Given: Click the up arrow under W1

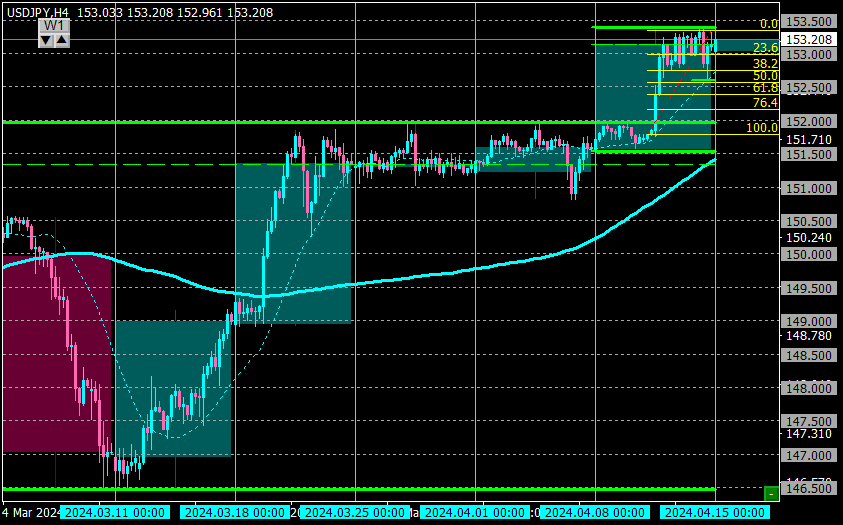Looking at the screenshot, I should (62, 40).
